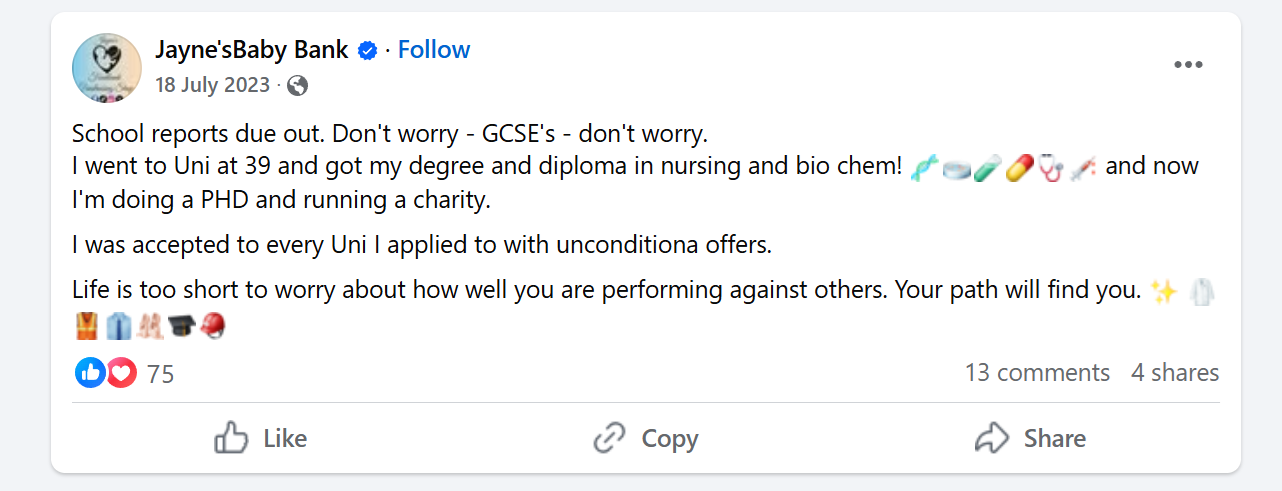Screen dimensions: 1282x491
Task: View the 13 comments
Action: click(1037, 373)
